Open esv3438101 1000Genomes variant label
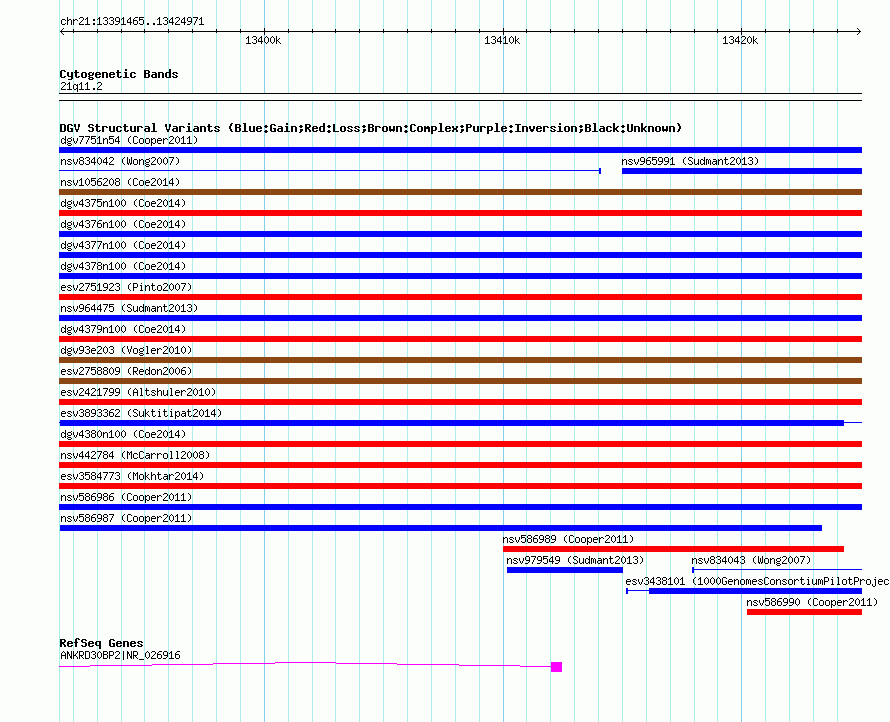Image resolution: width=890 pixels, height=722 pixels. 757,581
